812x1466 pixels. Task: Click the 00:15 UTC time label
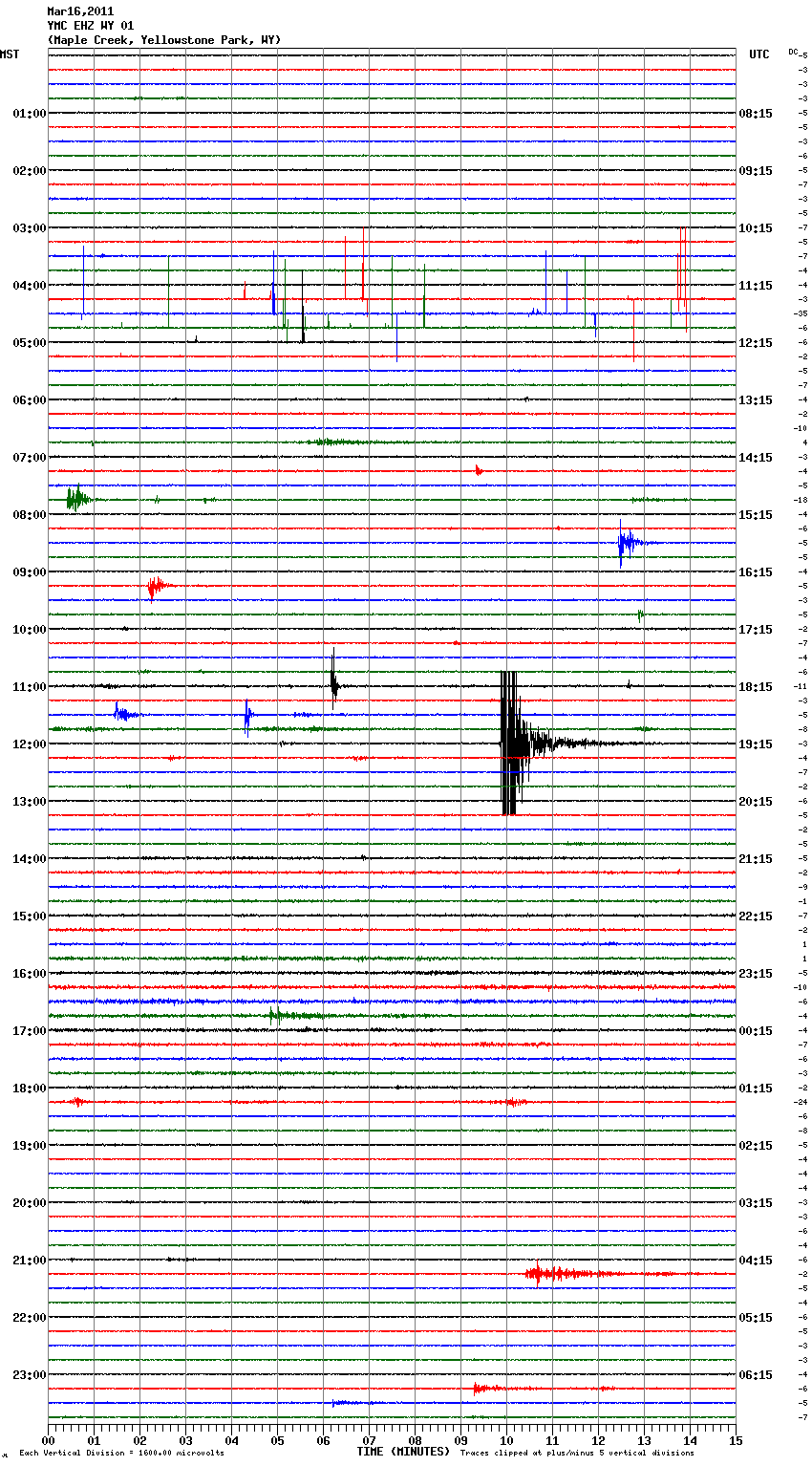[x=756, y=1031]
